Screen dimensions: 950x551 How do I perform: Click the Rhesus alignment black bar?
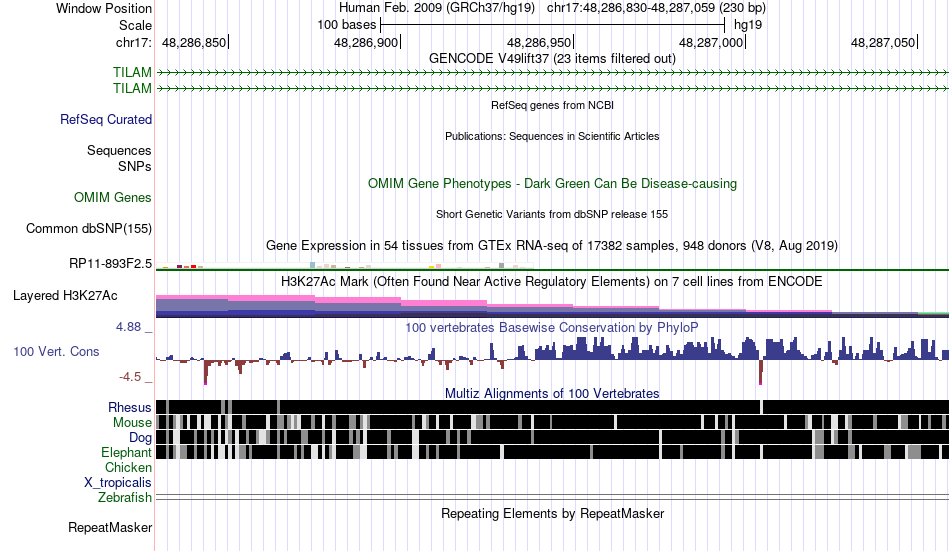pos(552,407)
